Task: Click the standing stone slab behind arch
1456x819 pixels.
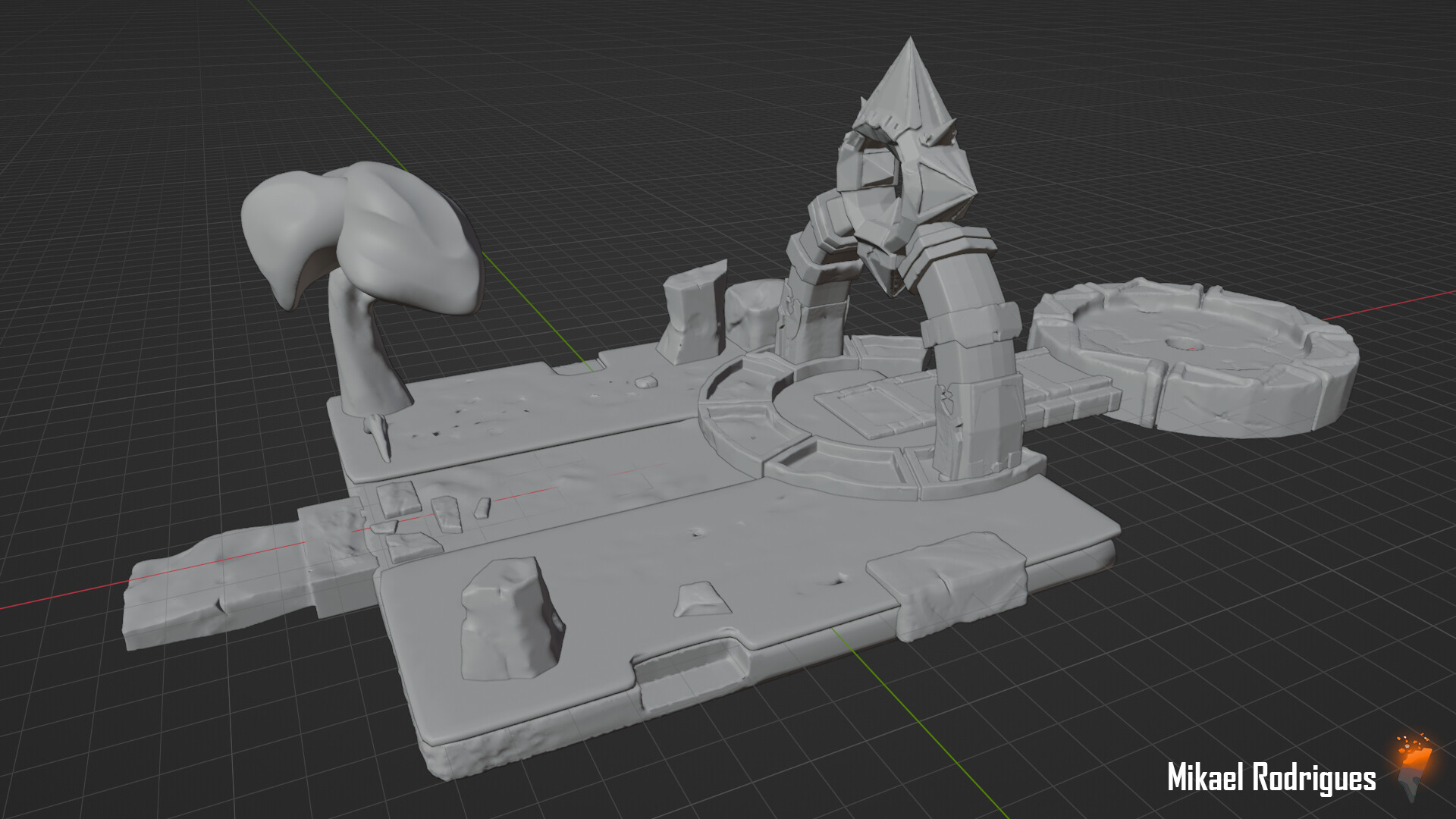Action: [694, 315]
